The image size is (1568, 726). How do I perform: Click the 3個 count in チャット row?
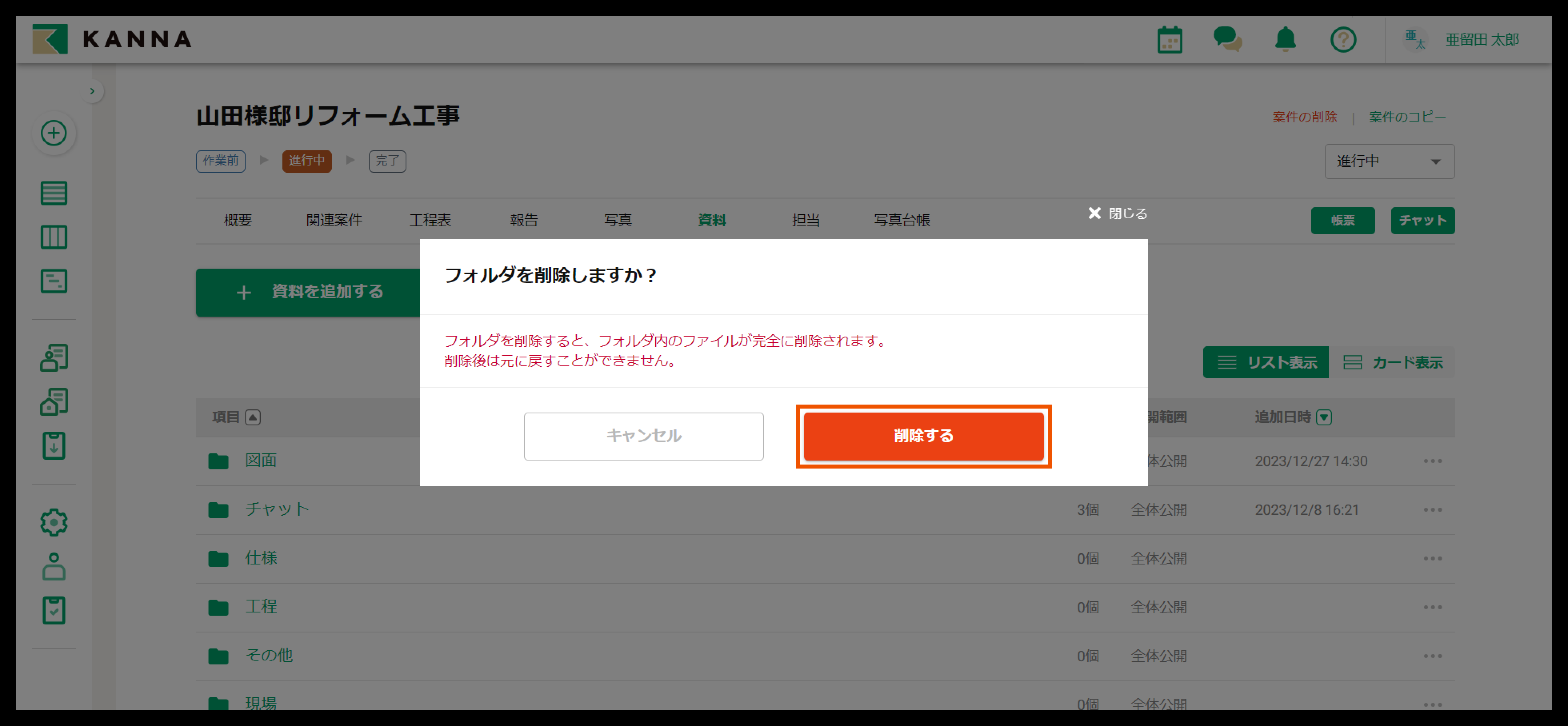coord(1088,510)
